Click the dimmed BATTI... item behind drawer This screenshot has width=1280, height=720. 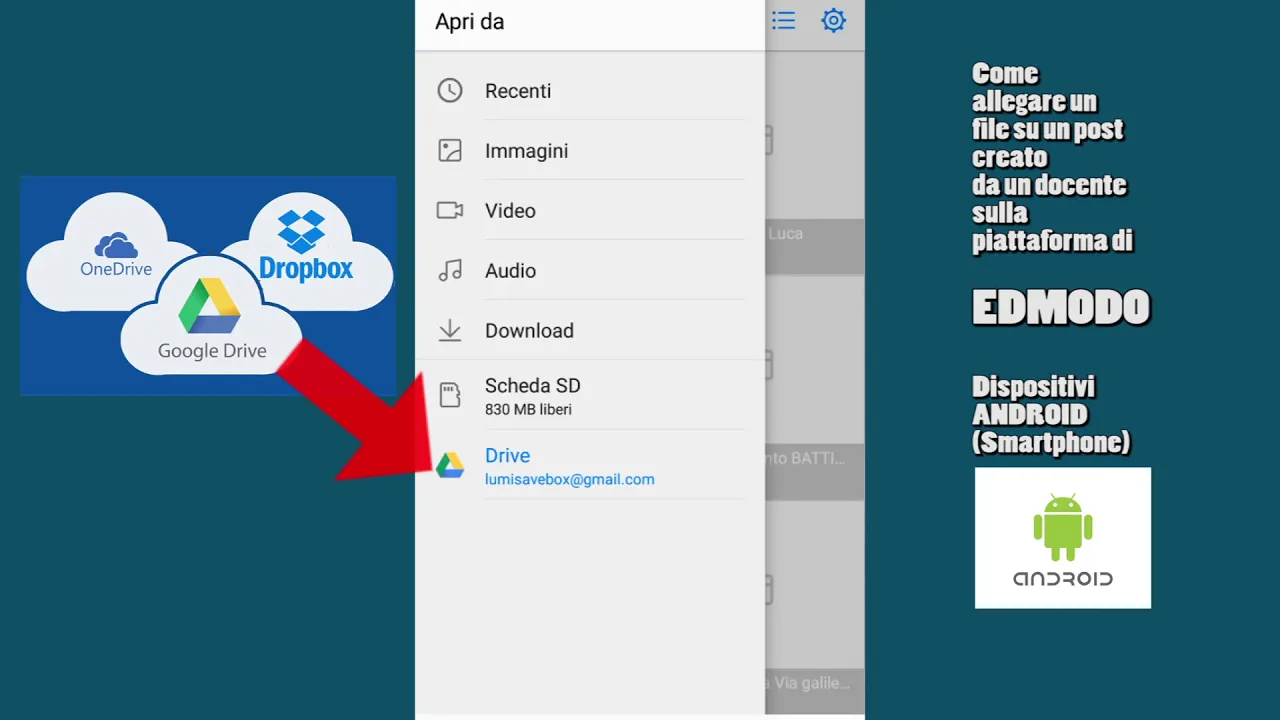(815, 471)
